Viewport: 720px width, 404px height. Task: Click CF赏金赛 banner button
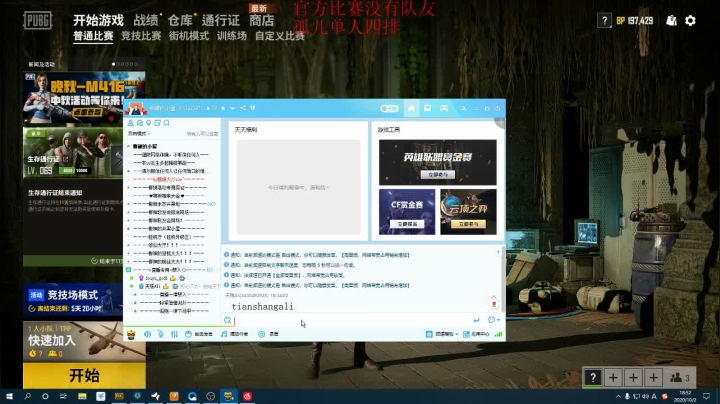click(x=407, y=224)
